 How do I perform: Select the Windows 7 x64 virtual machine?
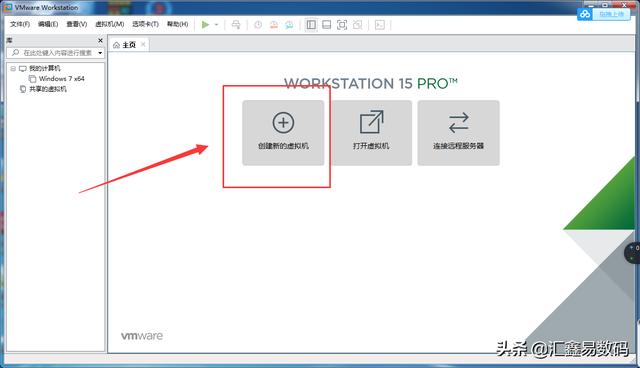(x=62, y=78)
